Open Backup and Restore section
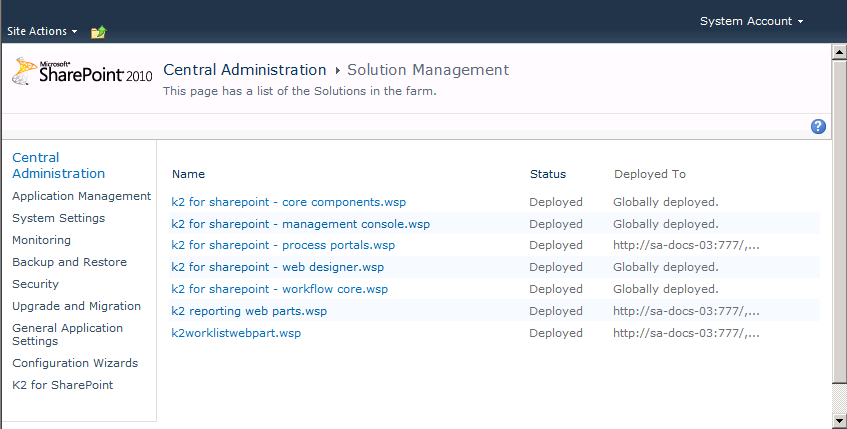 pos(69,262)
